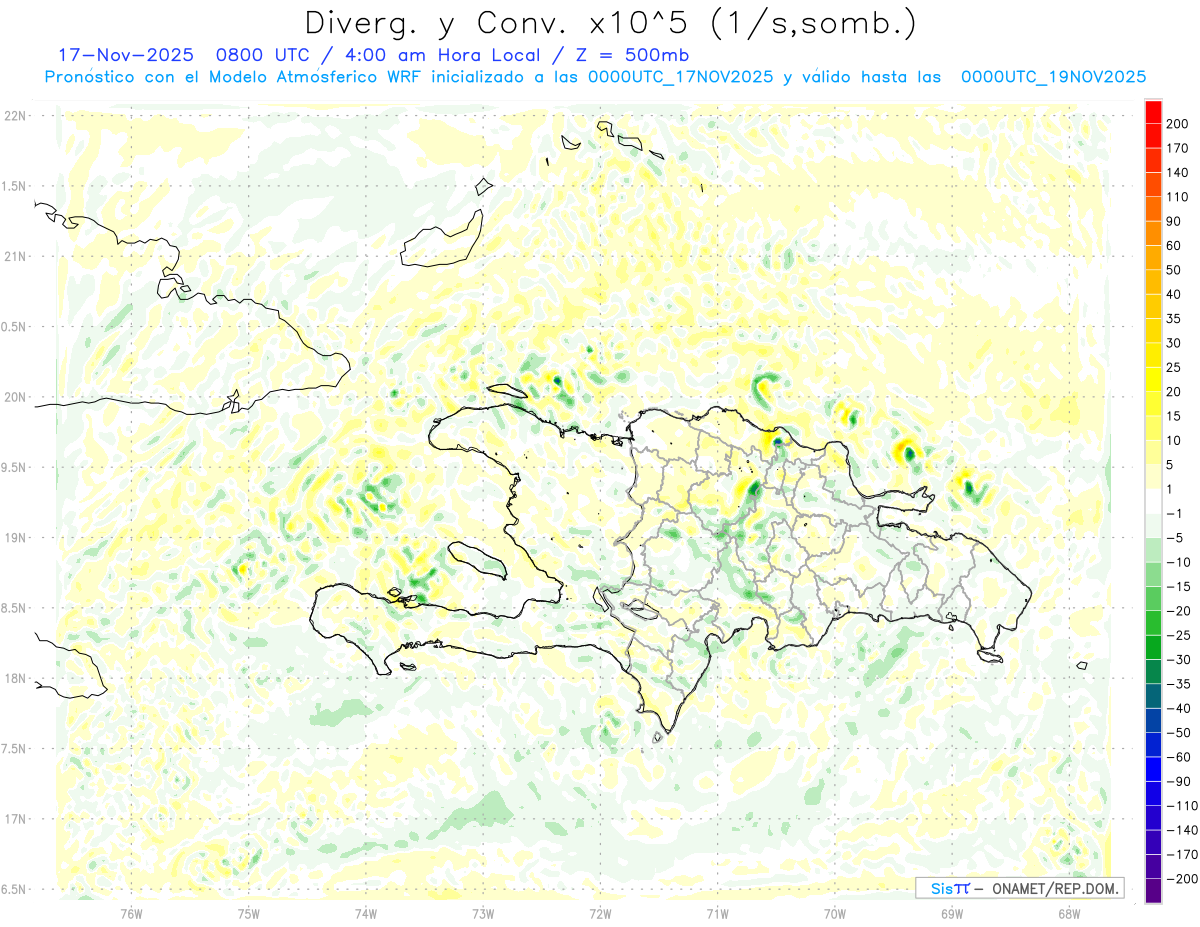Click the '69W' longitude label
The image size is (1200, 927).
point(951,913)
